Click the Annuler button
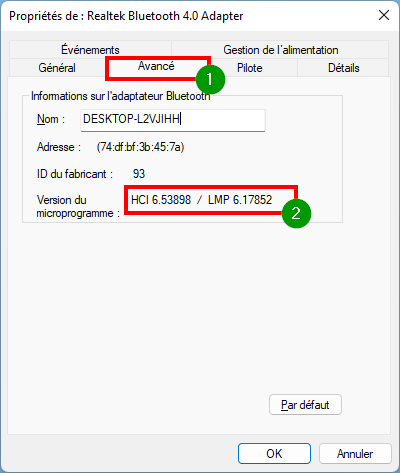 [x=355, y=453]
